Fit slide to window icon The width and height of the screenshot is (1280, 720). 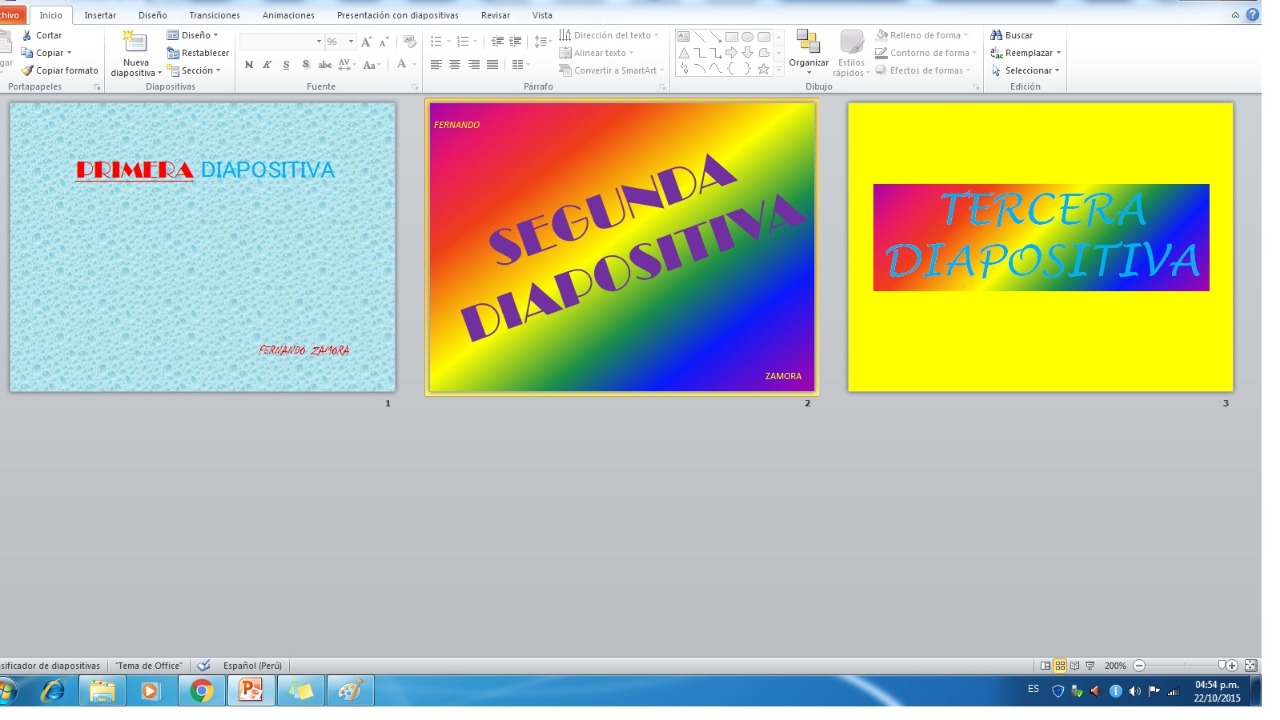point(1251,665)
